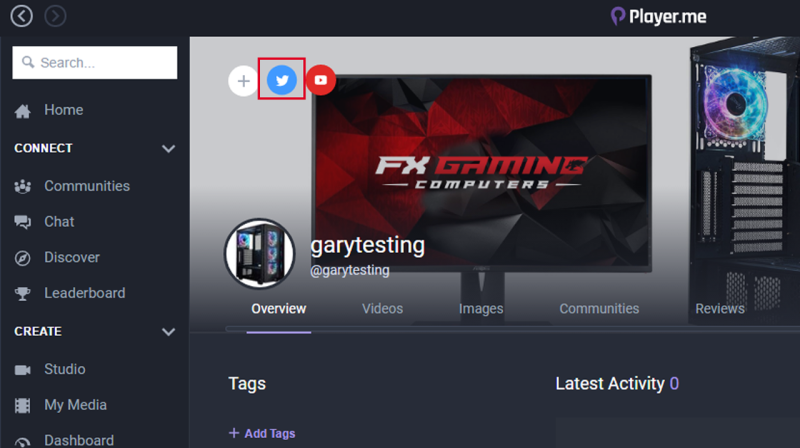The width and height of the screenshot is (800, 448).
Task: Click the Add Tags link
Action: (x=262, y=433)
